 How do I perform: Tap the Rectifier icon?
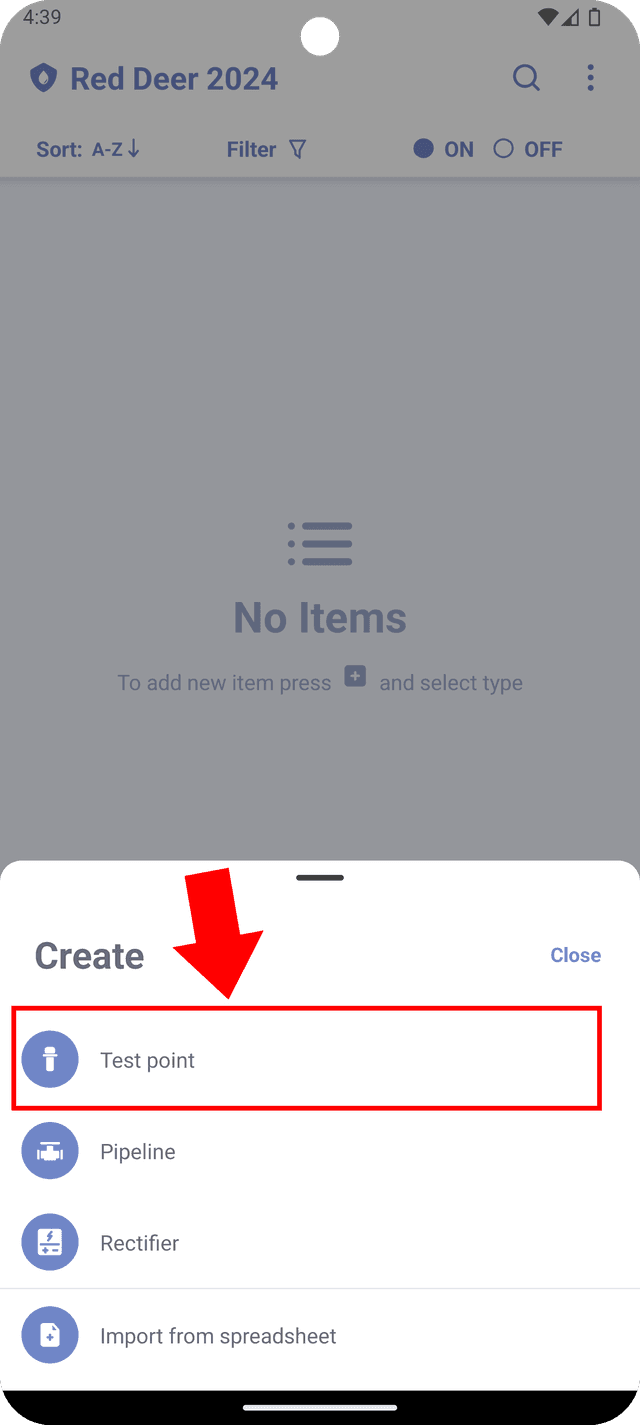[50, 1243]
